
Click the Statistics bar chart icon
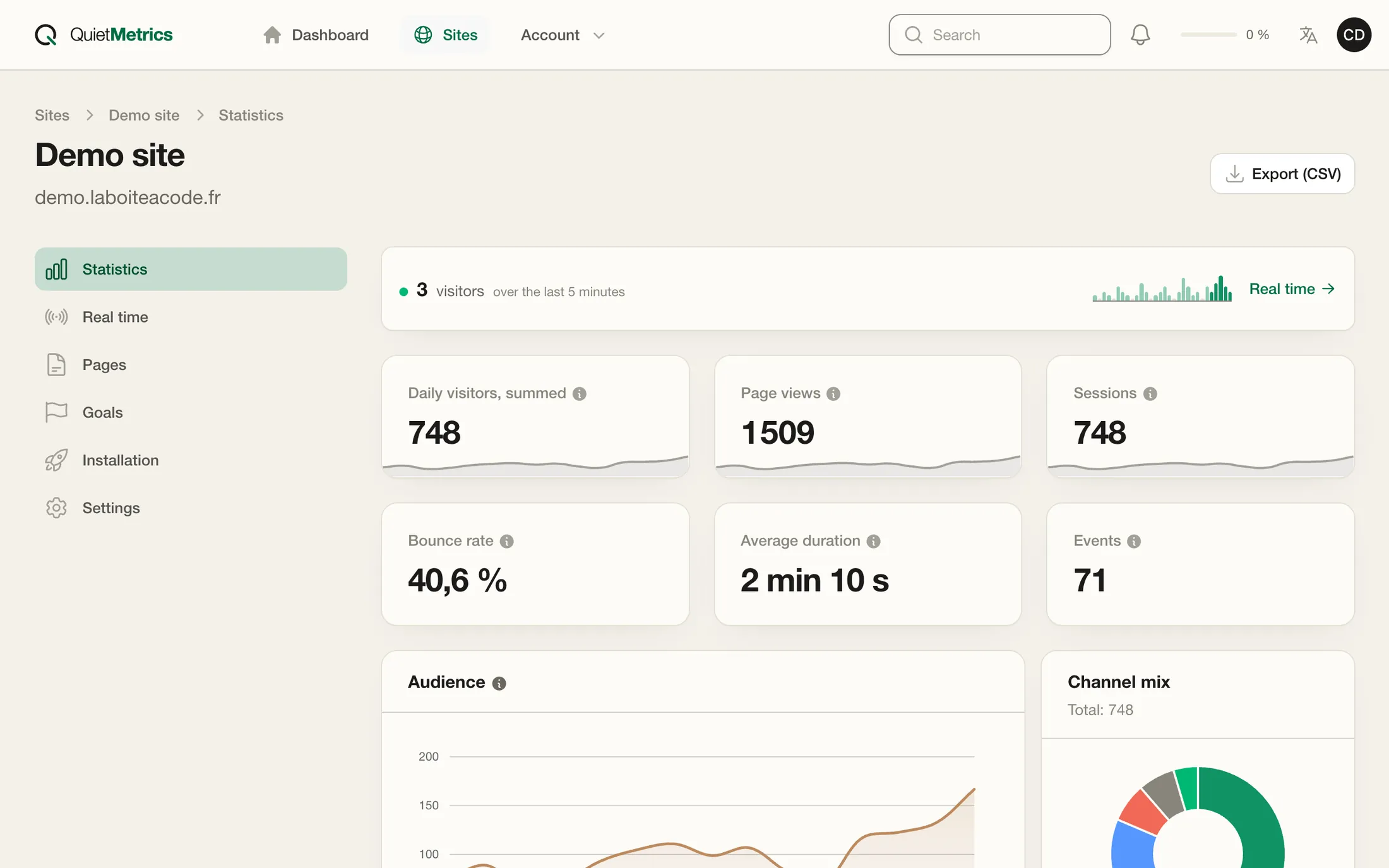point(56,270)
